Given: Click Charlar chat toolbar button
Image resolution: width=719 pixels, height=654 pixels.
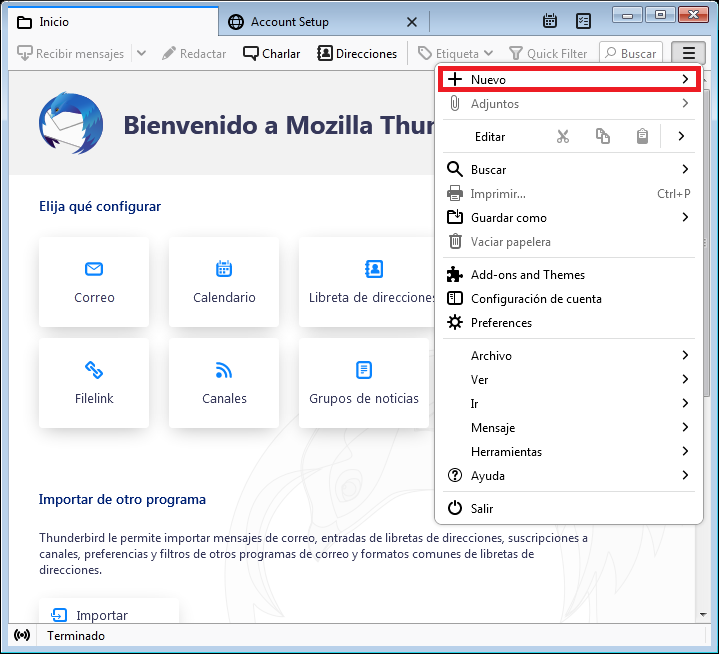Looking at the screenshot, I should [271, 54].
